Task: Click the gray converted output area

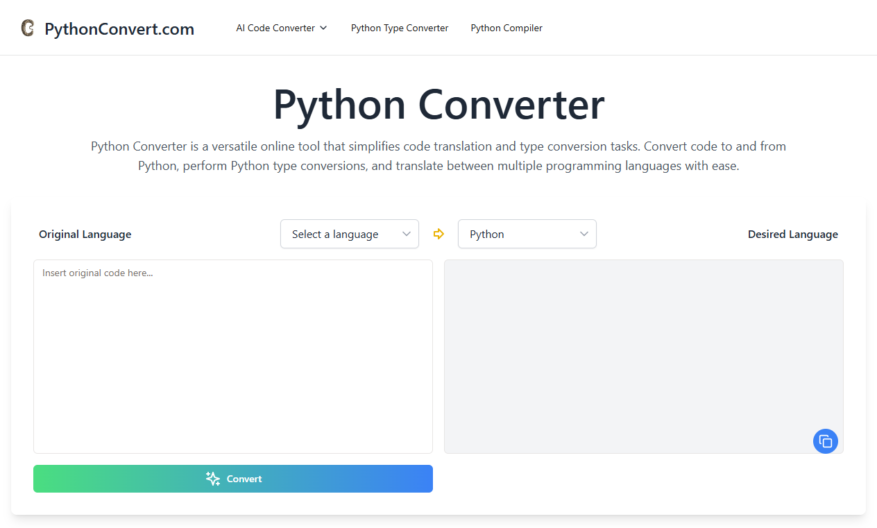Action: [x=644, y=356]
